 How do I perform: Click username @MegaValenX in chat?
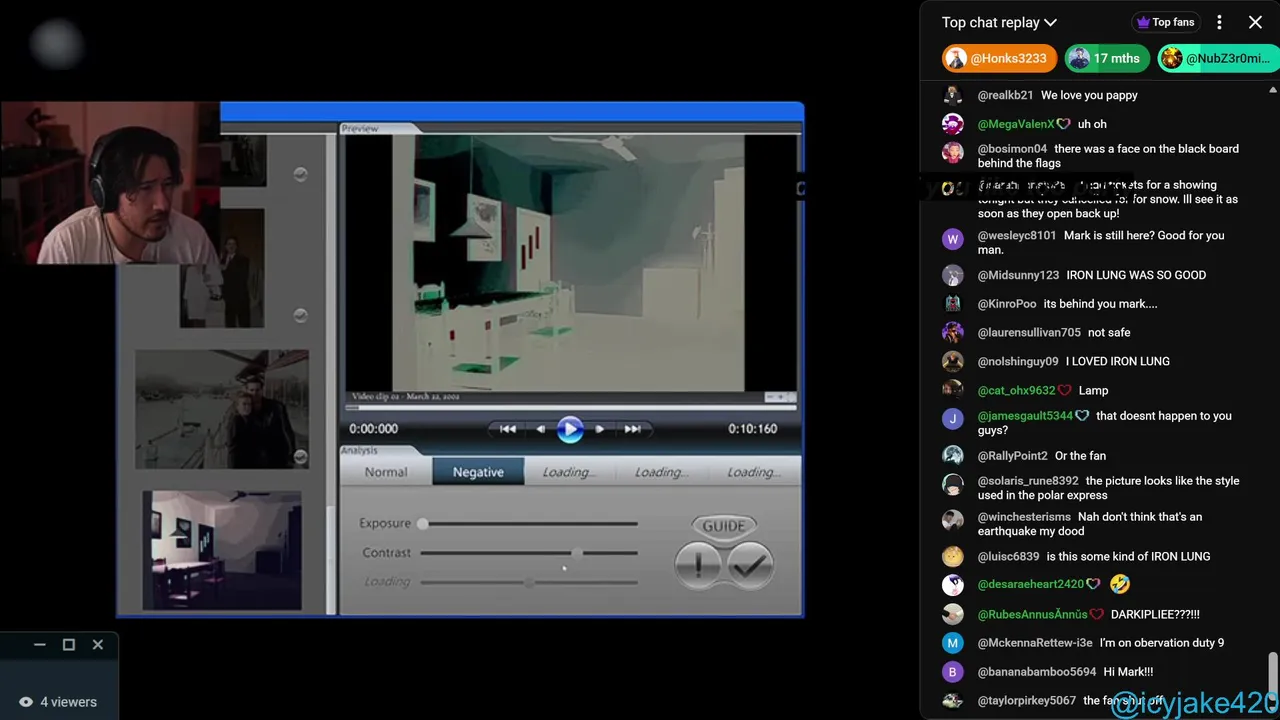point(1016,124)
